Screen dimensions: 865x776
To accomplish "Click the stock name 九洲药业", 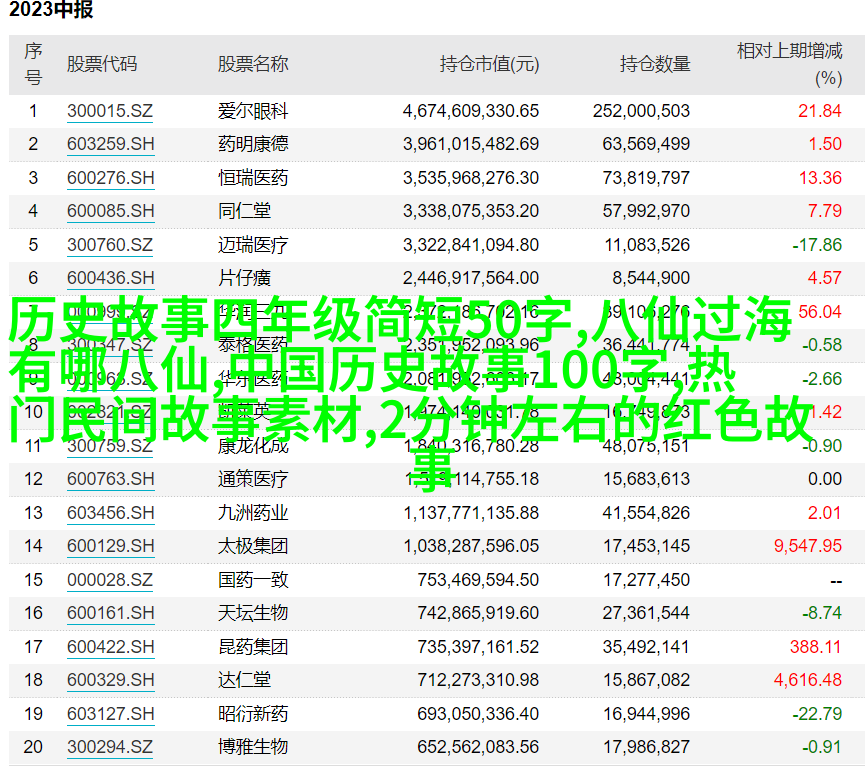I will point(253,513).
